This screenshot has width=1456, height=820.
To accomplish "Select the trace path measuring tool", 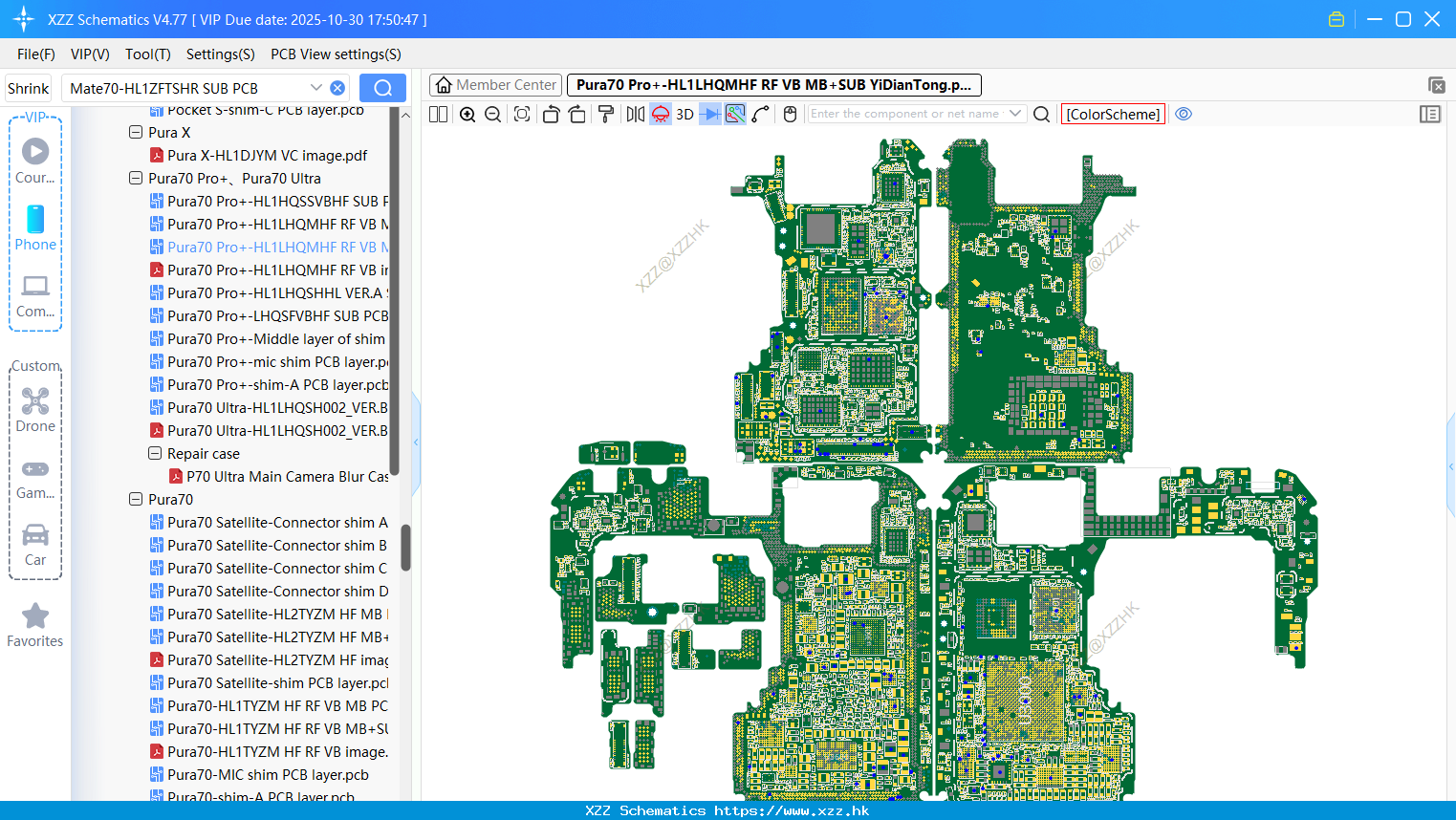I will (761, 114).
